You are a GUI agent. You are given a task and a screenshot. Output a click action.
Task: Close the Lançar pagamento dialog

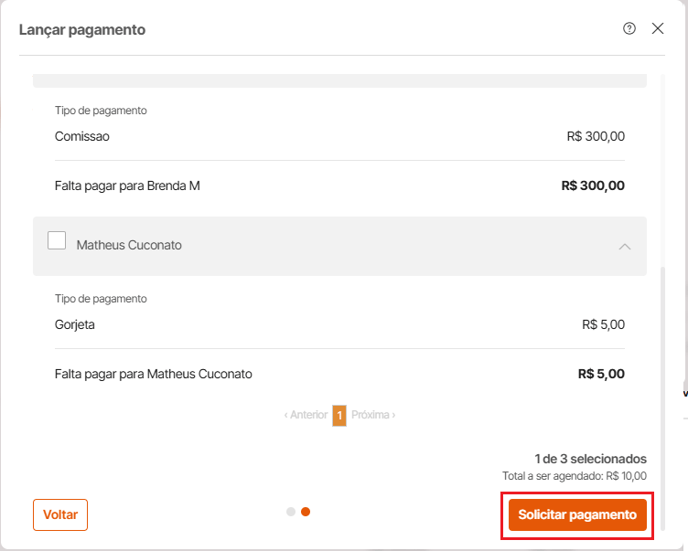pyautogui.click(x=657, y=29)
